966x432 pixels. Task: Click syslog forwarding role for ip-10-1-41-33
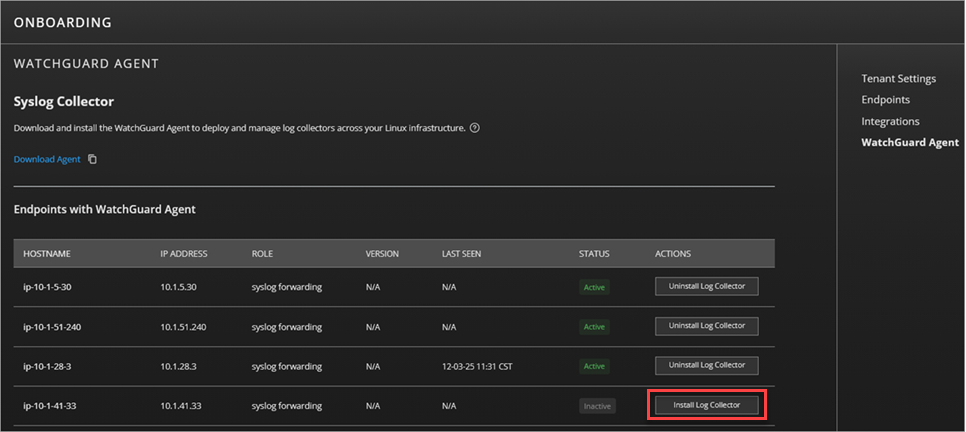(x=286, y=406)
